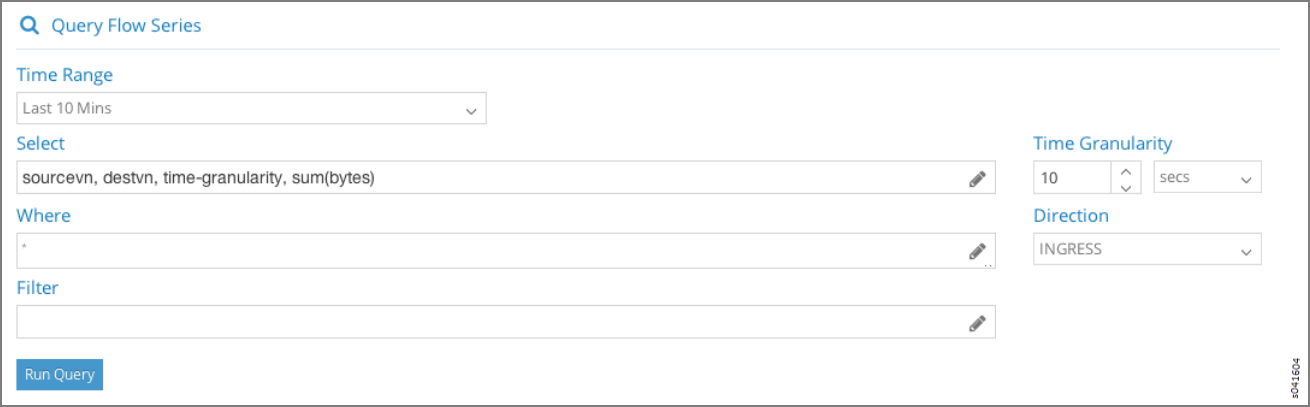Click the pencil edit icon in Select field

(977, 179)
